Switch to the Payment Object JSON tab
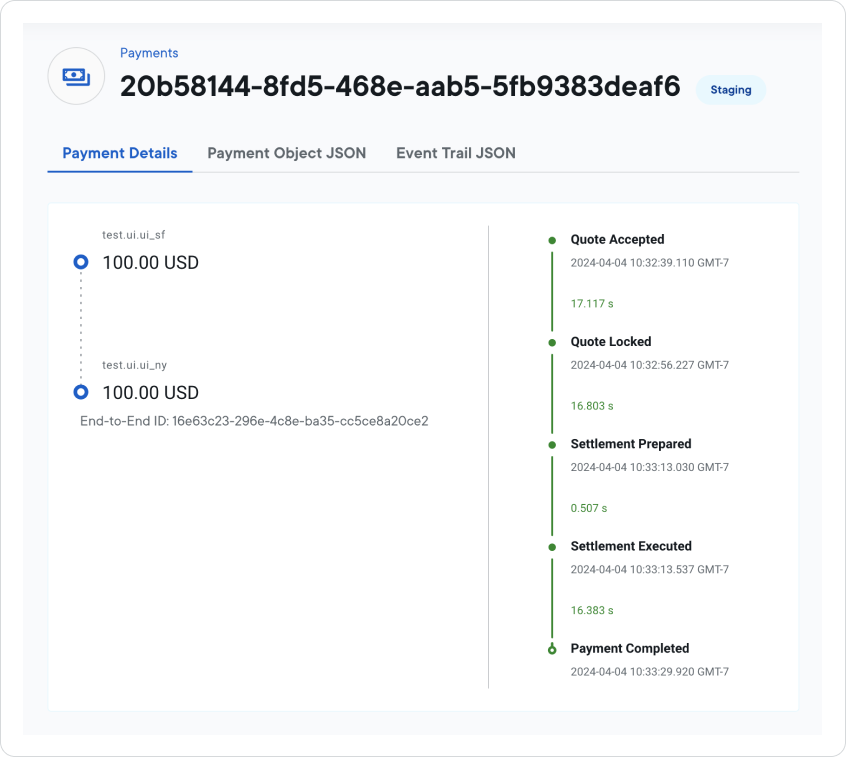The image size is (846, 758). click(286, 153)
